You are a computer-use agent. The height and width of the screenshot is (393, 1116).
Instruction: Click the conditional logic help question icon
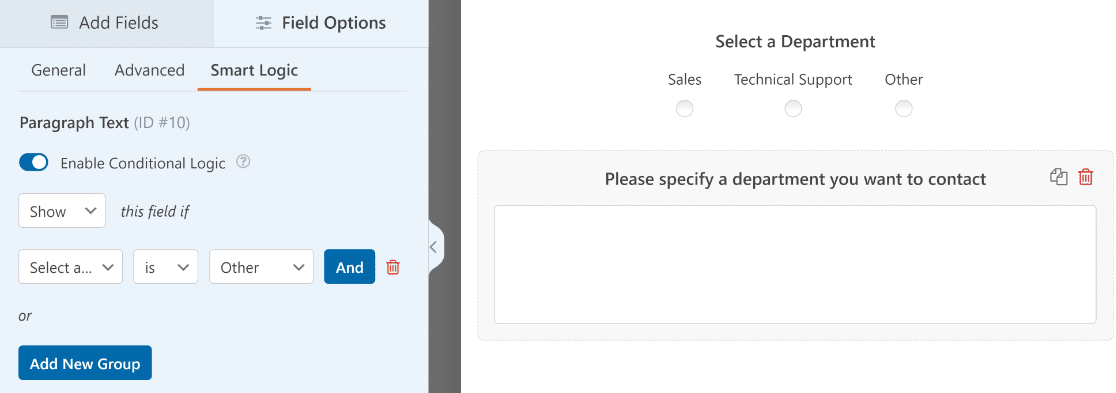coord(243,162)
